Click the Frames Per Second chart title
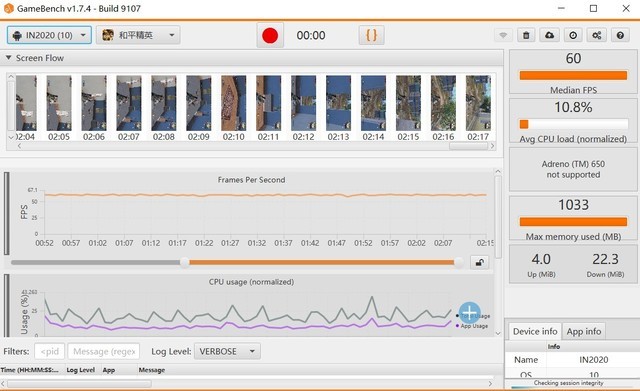This screenshot has width=640, height=391. point(251,180)
